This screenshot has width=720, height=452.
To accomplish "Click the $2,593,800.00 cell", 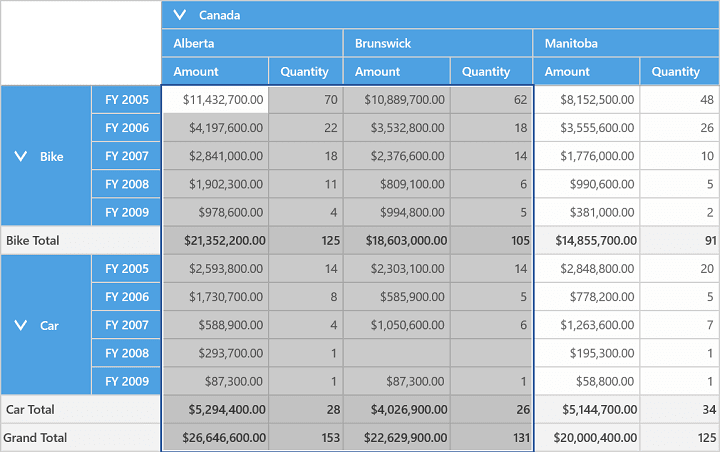I will [215, 269].
